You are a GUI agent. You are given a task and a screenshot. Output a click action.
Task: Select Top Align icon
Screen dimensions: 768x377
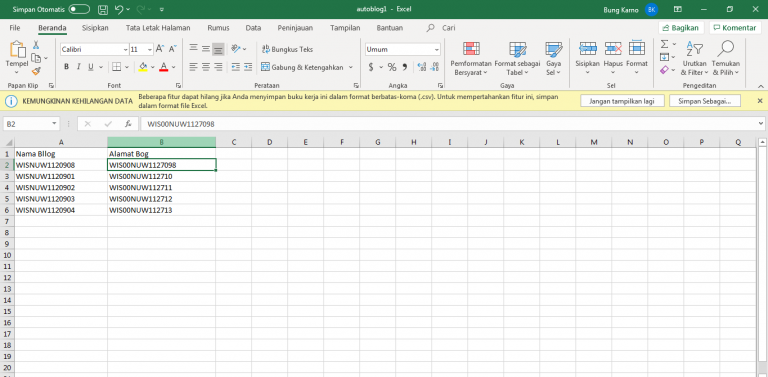click(x=193, y=49)
